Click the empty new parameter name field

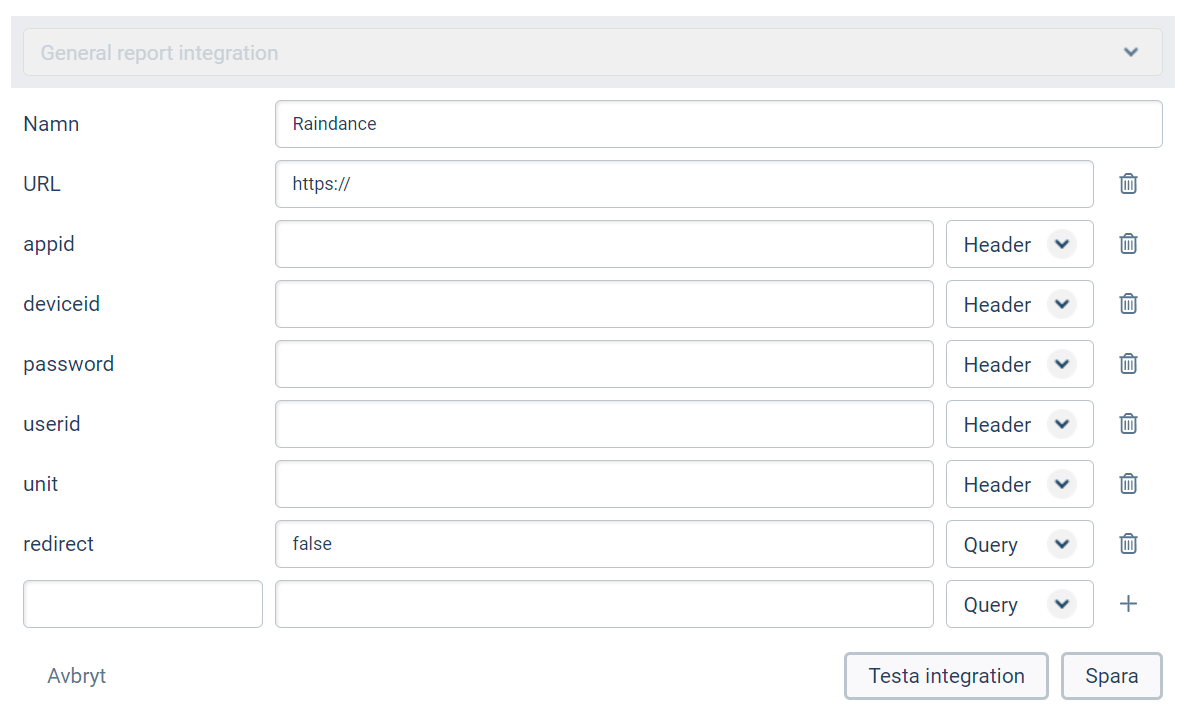click(x=143, y=604)
